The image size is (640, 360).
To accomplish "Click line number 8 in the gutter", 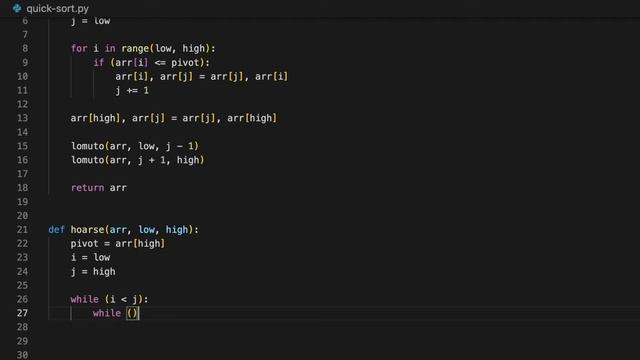I will click(x=25, y=49).
